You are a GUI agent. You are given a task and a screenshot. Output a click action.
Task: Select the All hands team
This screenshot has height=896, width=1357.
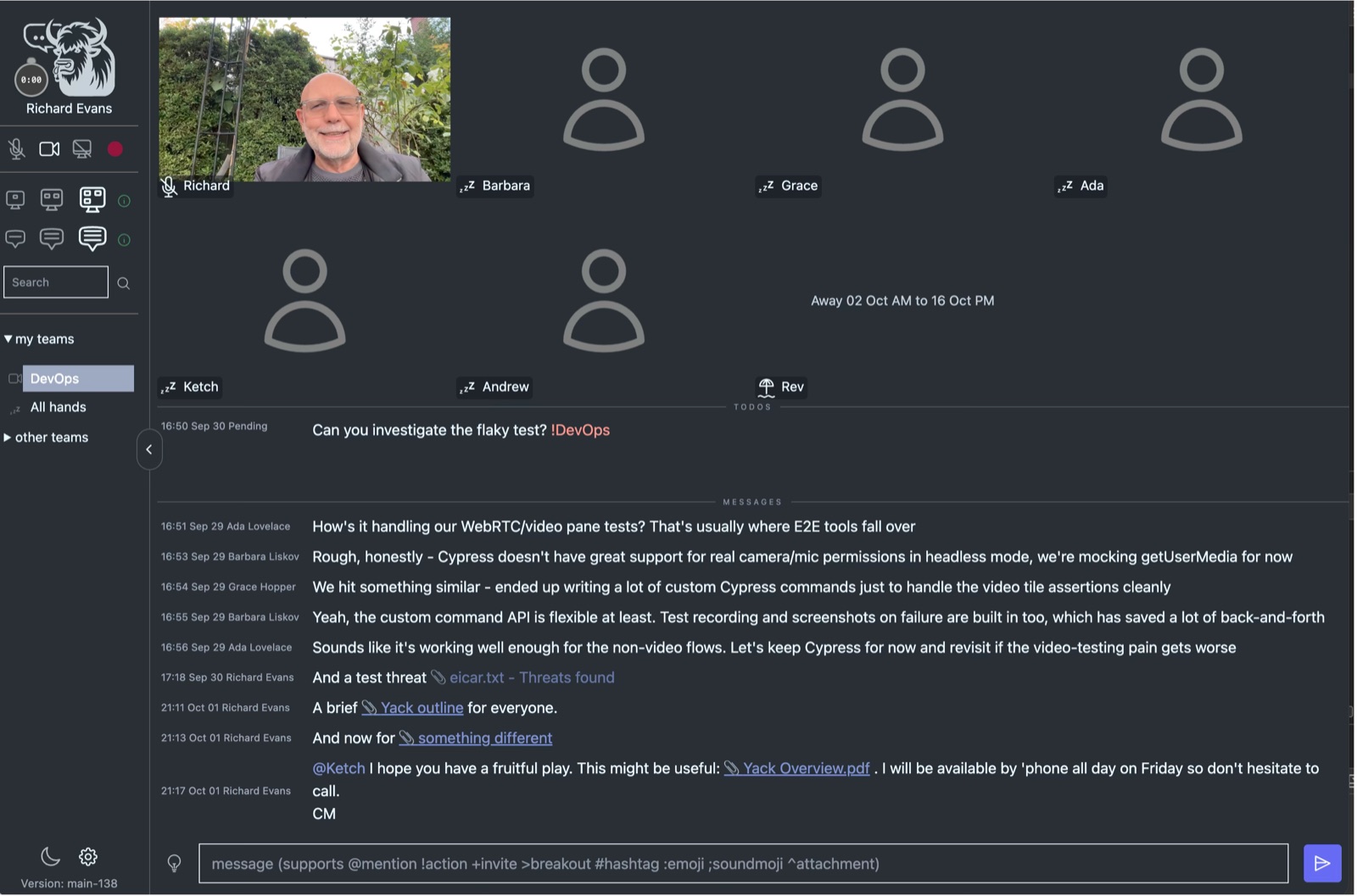58,407
